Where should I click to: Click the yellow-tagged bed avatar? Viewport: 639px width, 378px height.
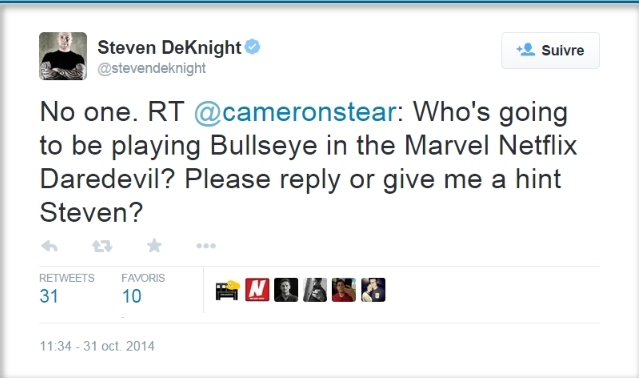(228, 290)
